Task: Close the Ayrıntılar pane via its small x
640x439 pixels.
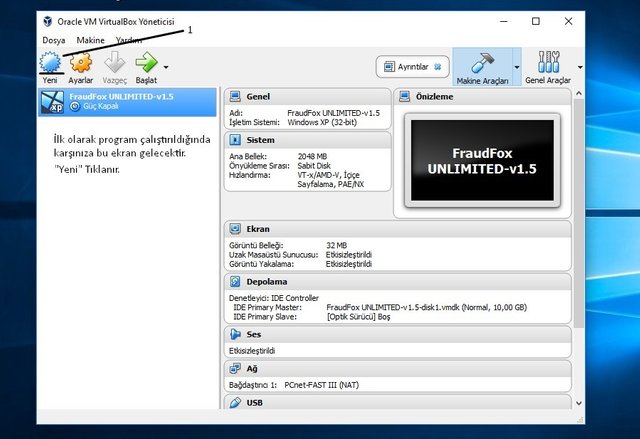Action: (x=438, y=67)
